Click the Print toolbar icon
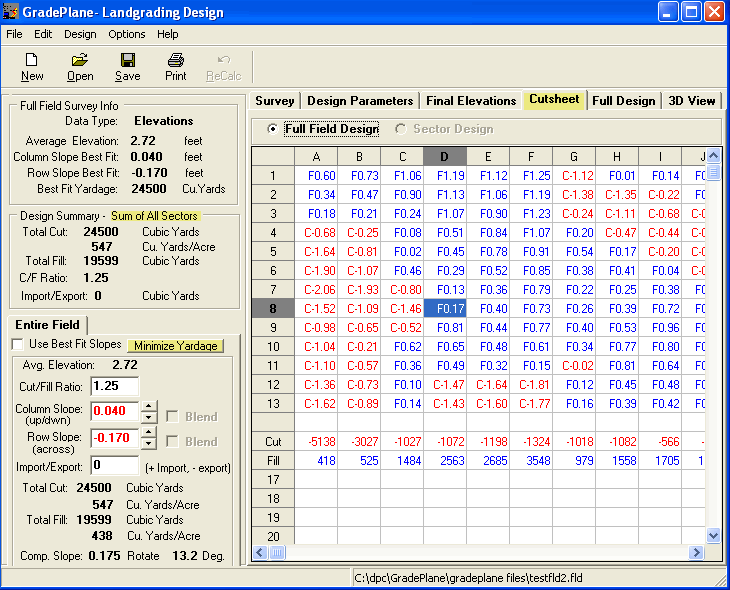The height and width of the screenshot is (590, 730). (x=176, y=61)
